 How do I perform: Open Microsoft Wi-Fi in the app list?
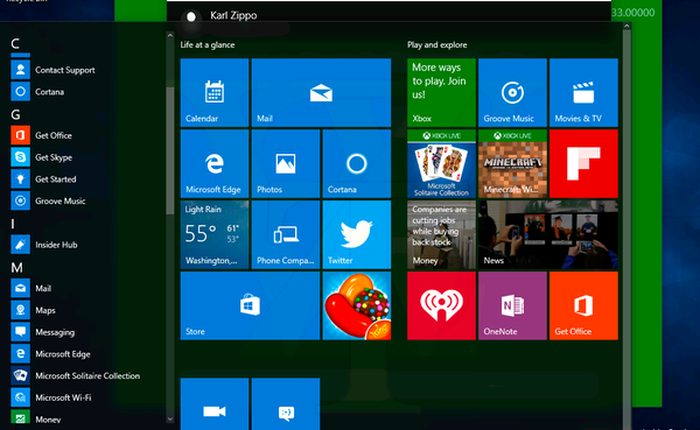click(52, 398)
